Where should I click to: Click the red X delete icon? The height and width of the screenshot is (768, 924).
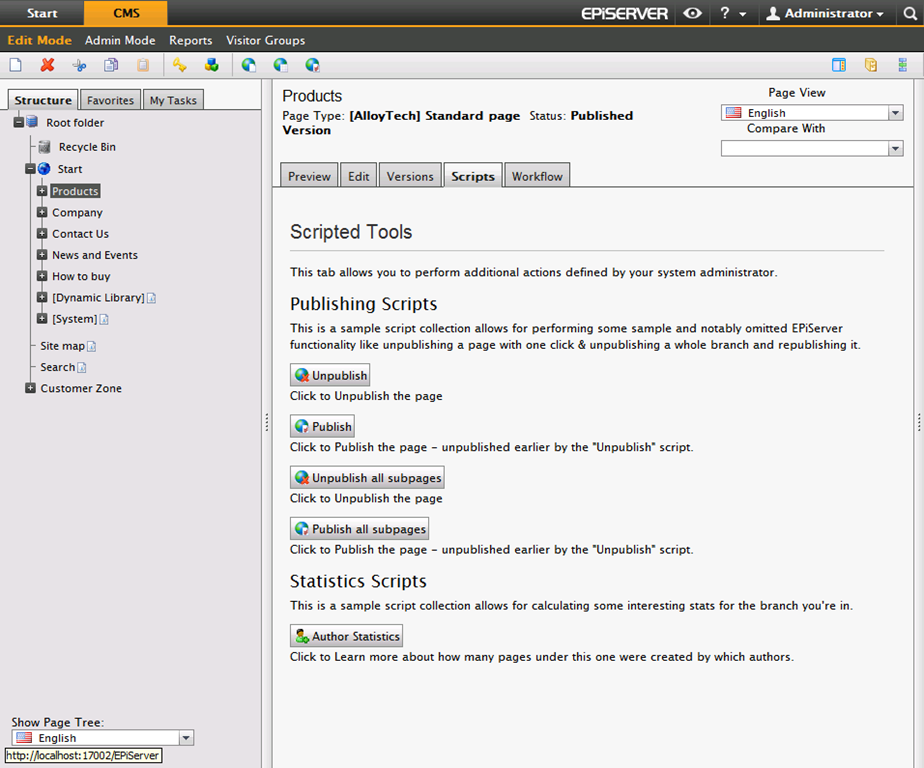47,65
